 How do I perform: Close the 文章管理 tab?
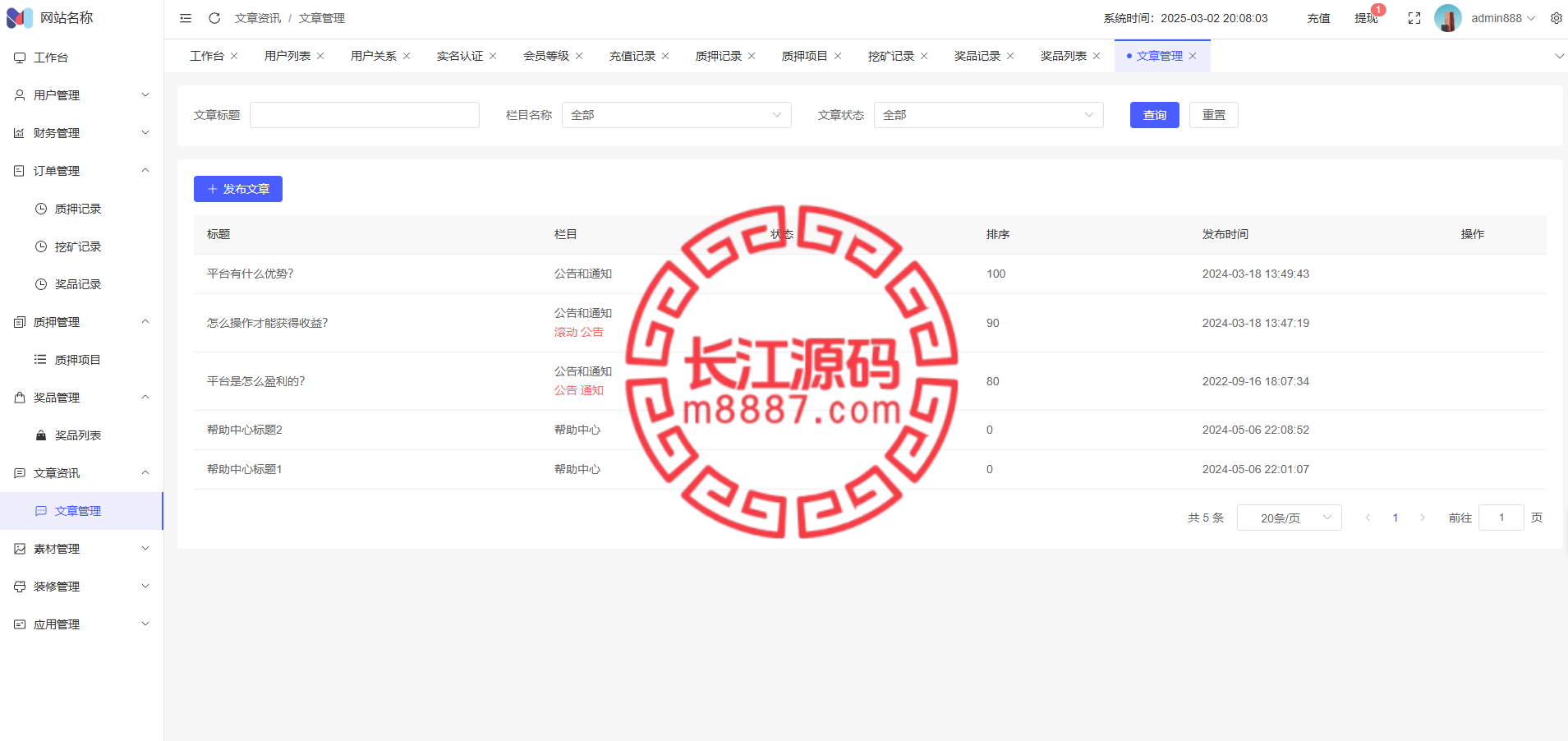(1193, 56)
